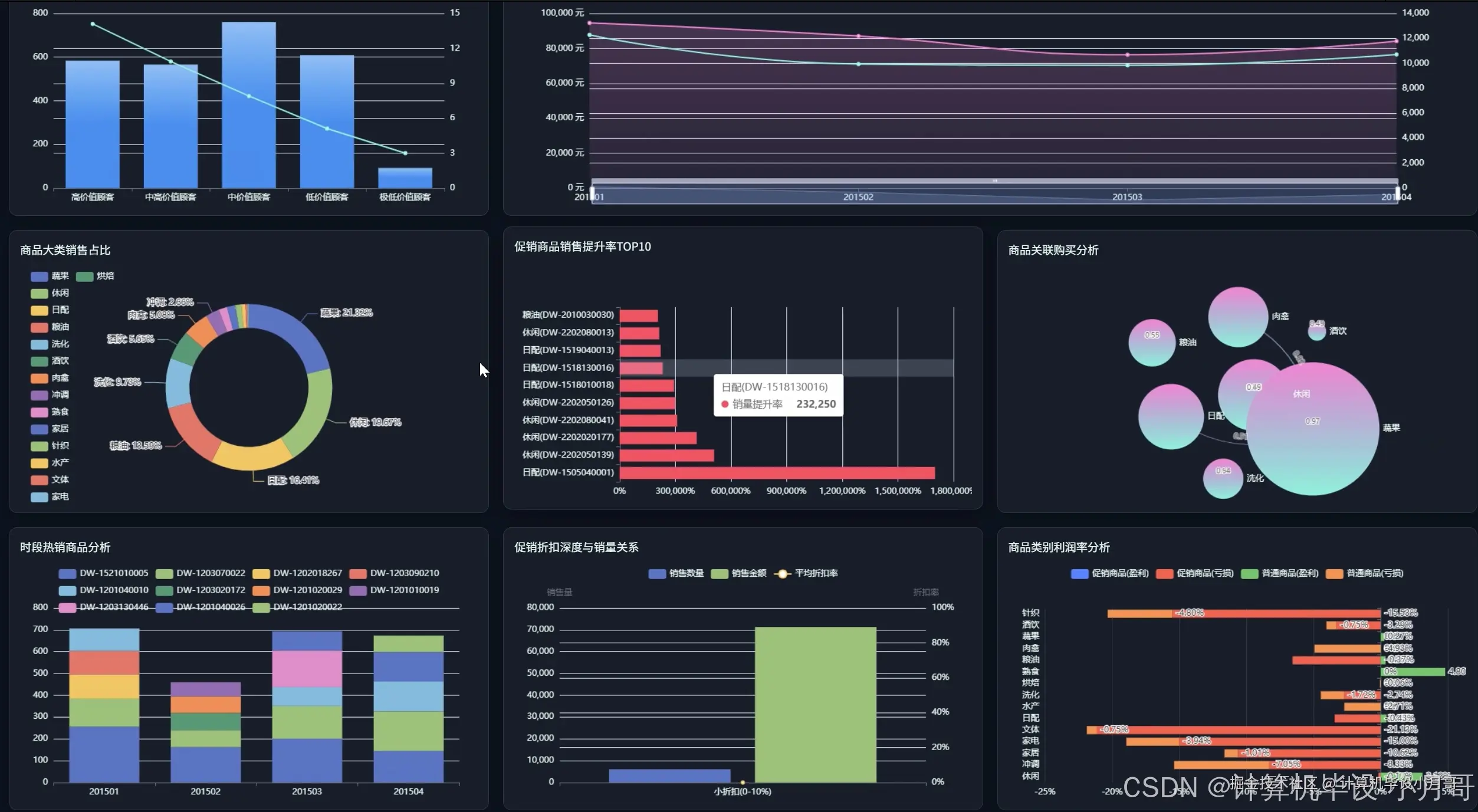This screenshot has height=812, width=1478.
Task: Click the 日配(DW-1505040001) longest red bar
Action: click(x=777, y=473)
